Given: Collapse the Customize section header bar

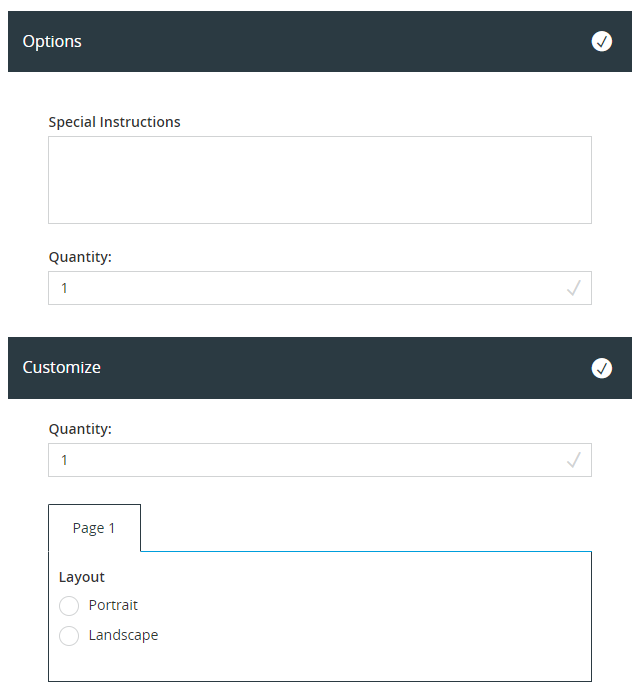Looking at the screenshot, I should [x=320, y=368].
